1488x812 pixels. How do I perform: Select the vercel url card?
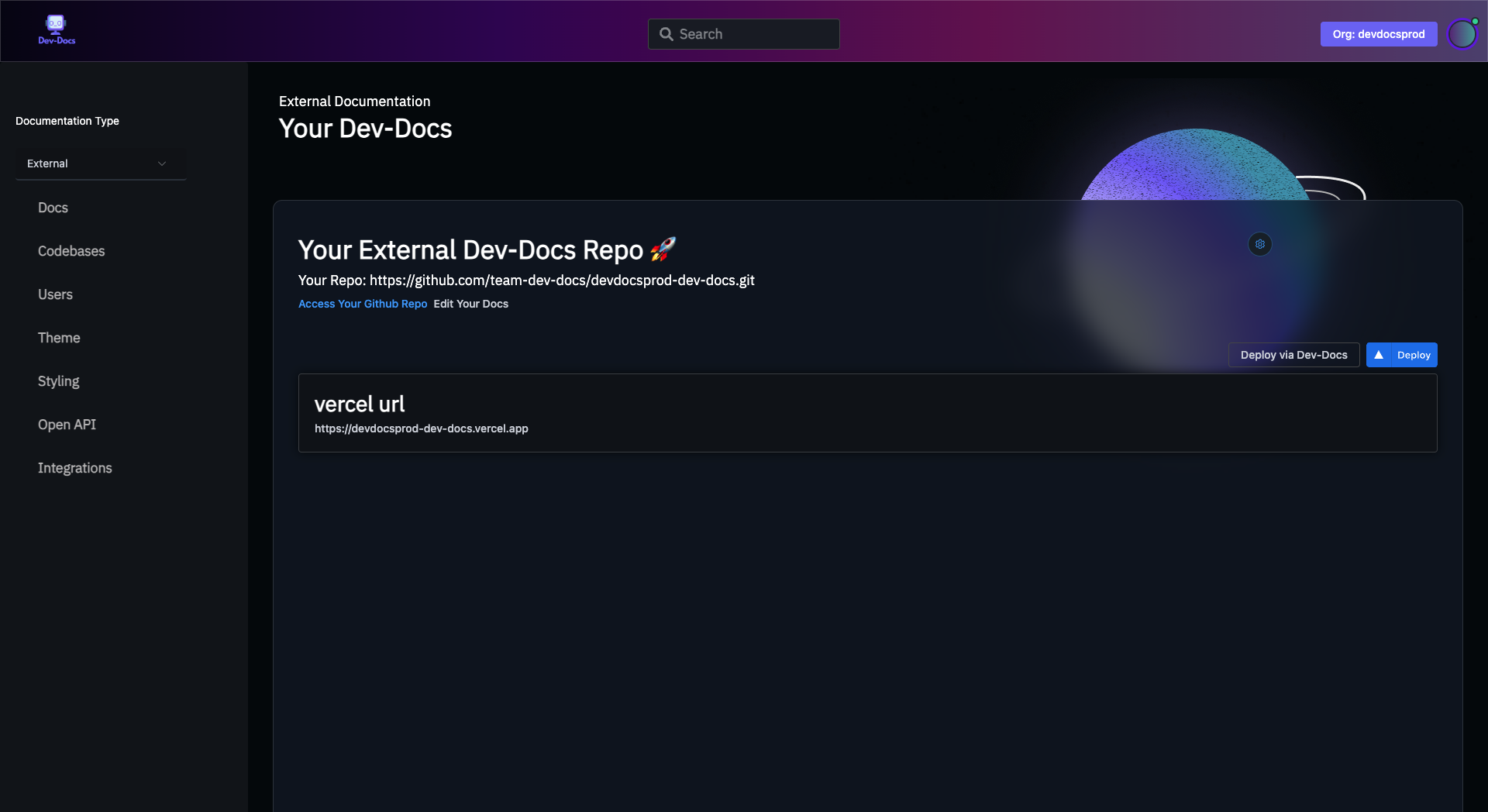[868, 413]
